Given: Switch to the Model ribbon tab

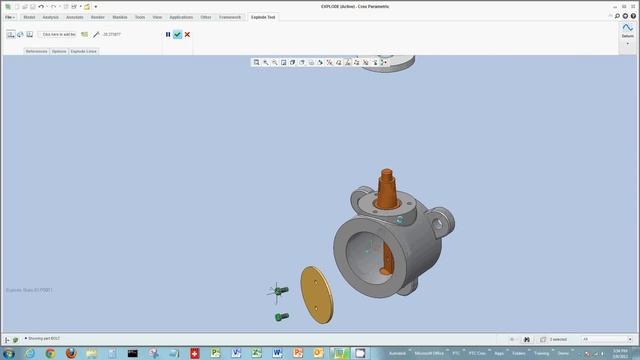Looking at the screenshot, I should click(x=29, y=17).
